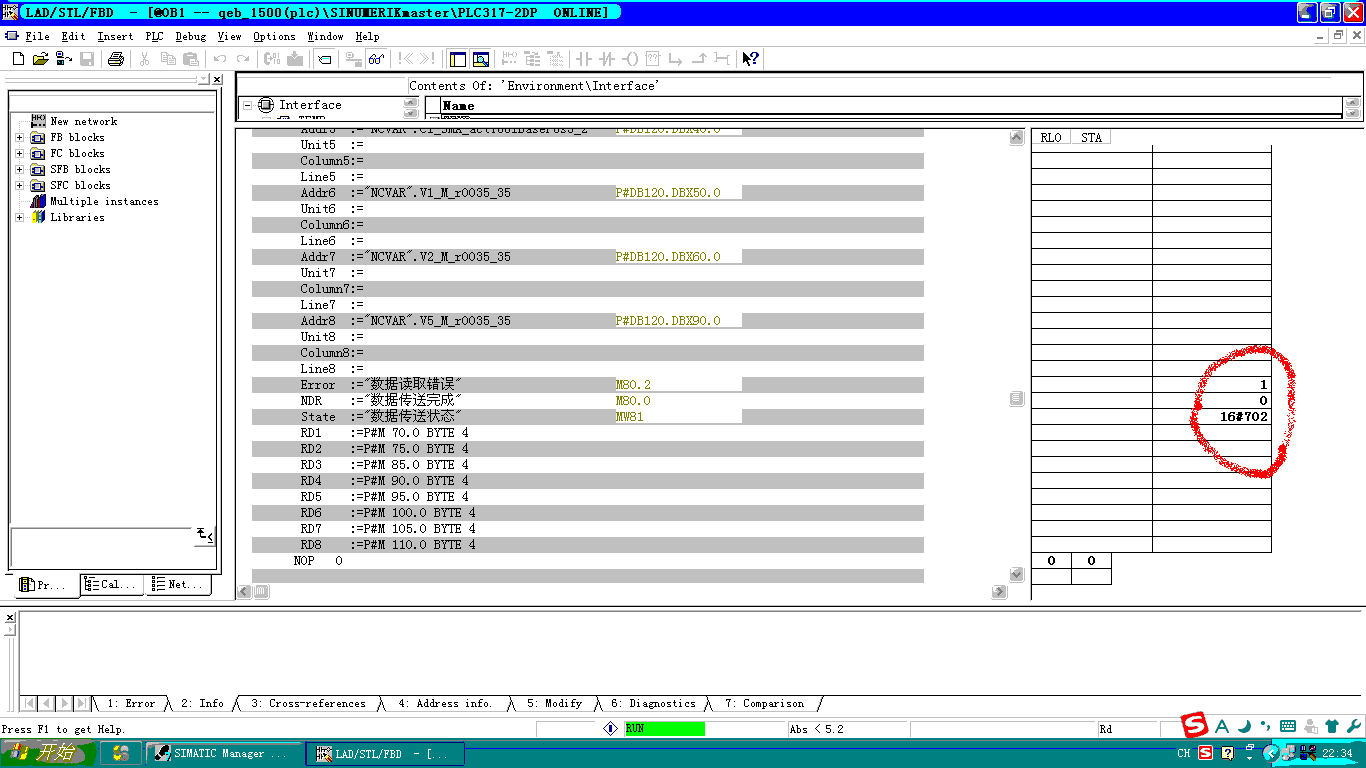Open the 1: Error details tab
Viewport: 1366px width, 768px height.
[131, 704]
